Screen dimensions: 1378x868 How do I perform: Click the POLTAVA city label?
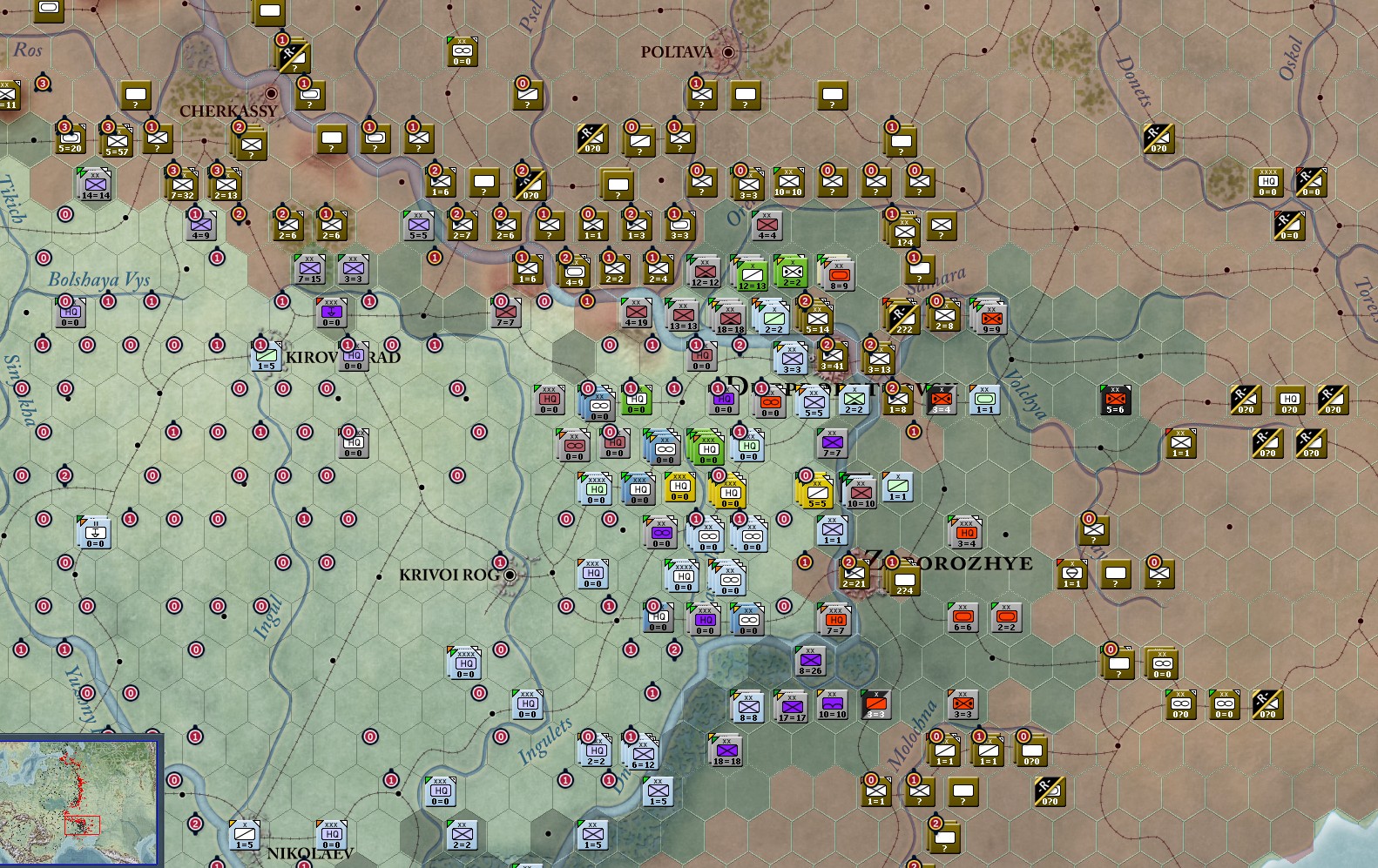(x=677, y=52)
